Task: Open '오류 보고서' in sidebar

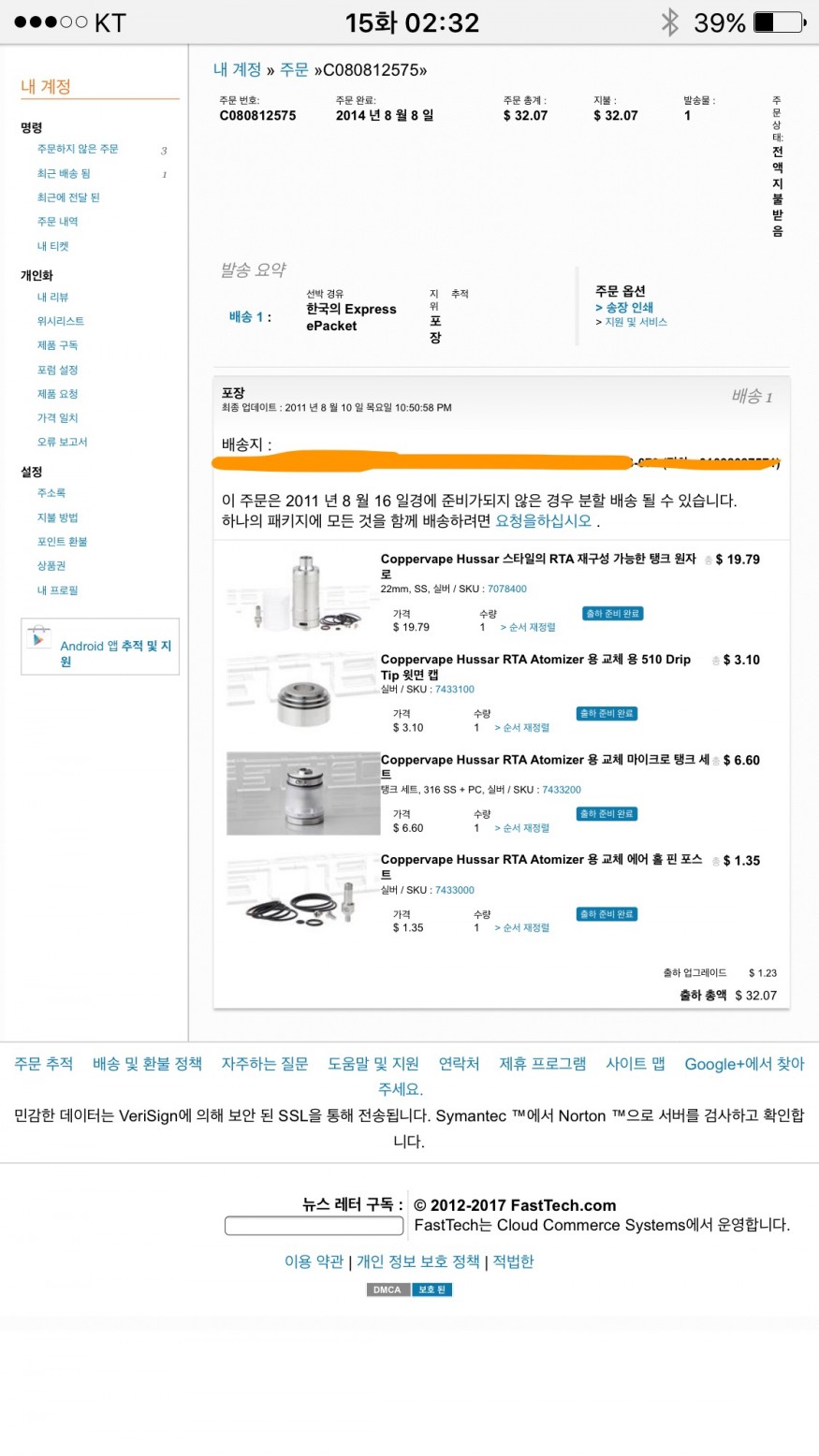Action: [63, 442]
